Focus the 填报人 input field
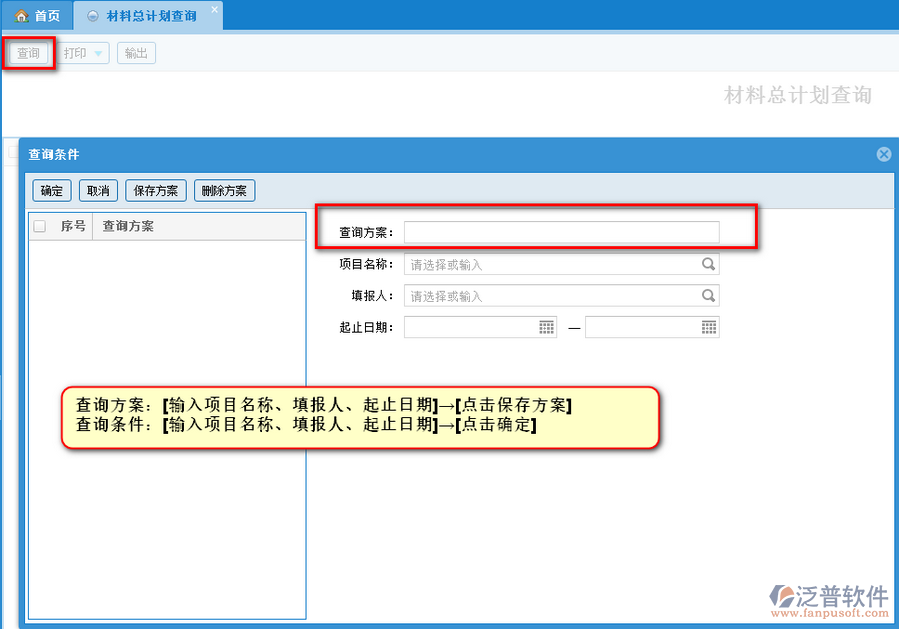This screenshot has width=899, height=629. (x=561, y=296)
